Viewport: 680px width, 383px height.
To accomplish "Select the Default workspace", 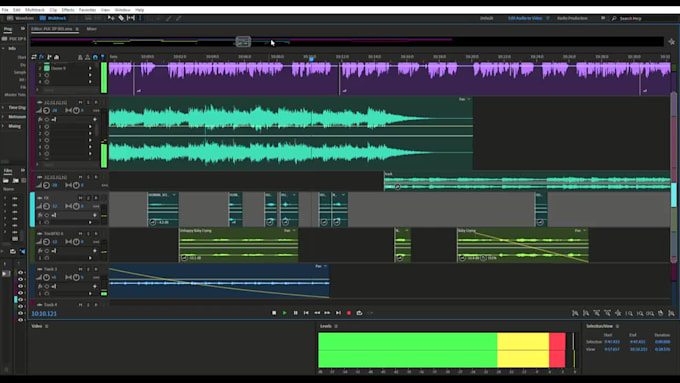I will tap(487, 18).
